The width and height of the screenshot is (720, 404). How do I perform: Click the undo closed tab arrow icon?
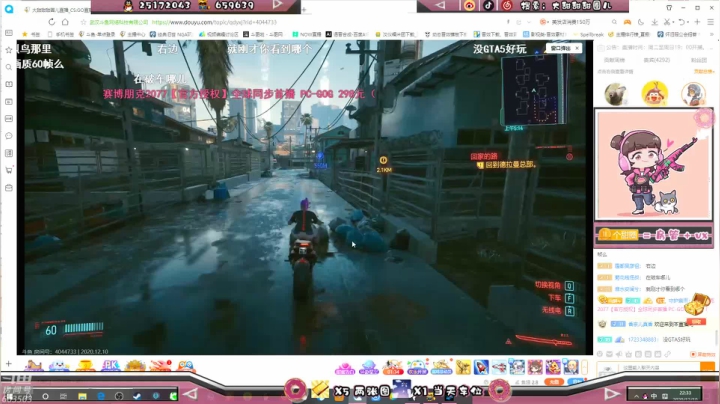tap(682, 22)
